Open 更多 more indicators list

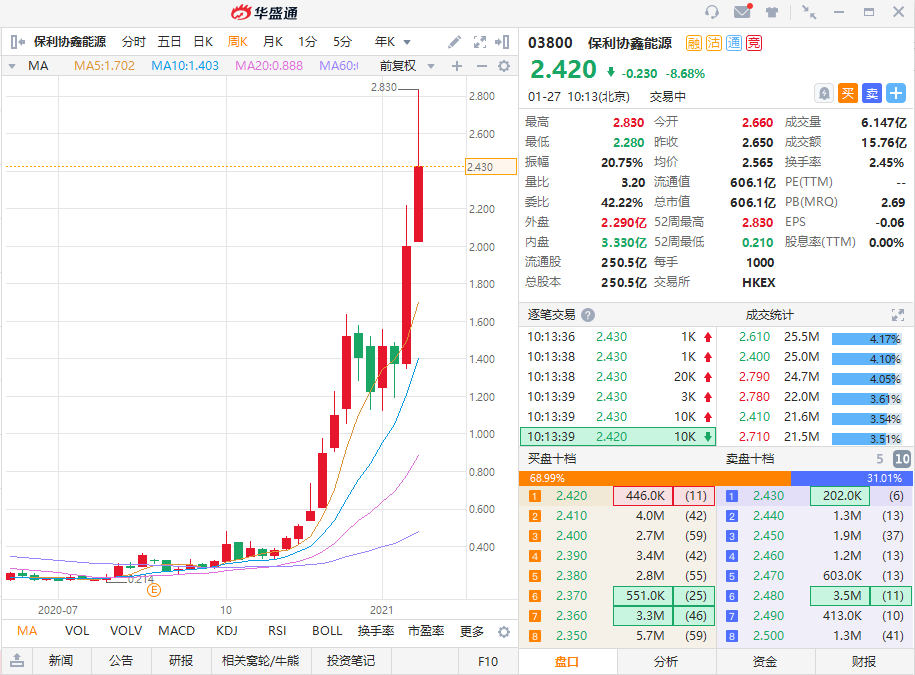(472, 631)
